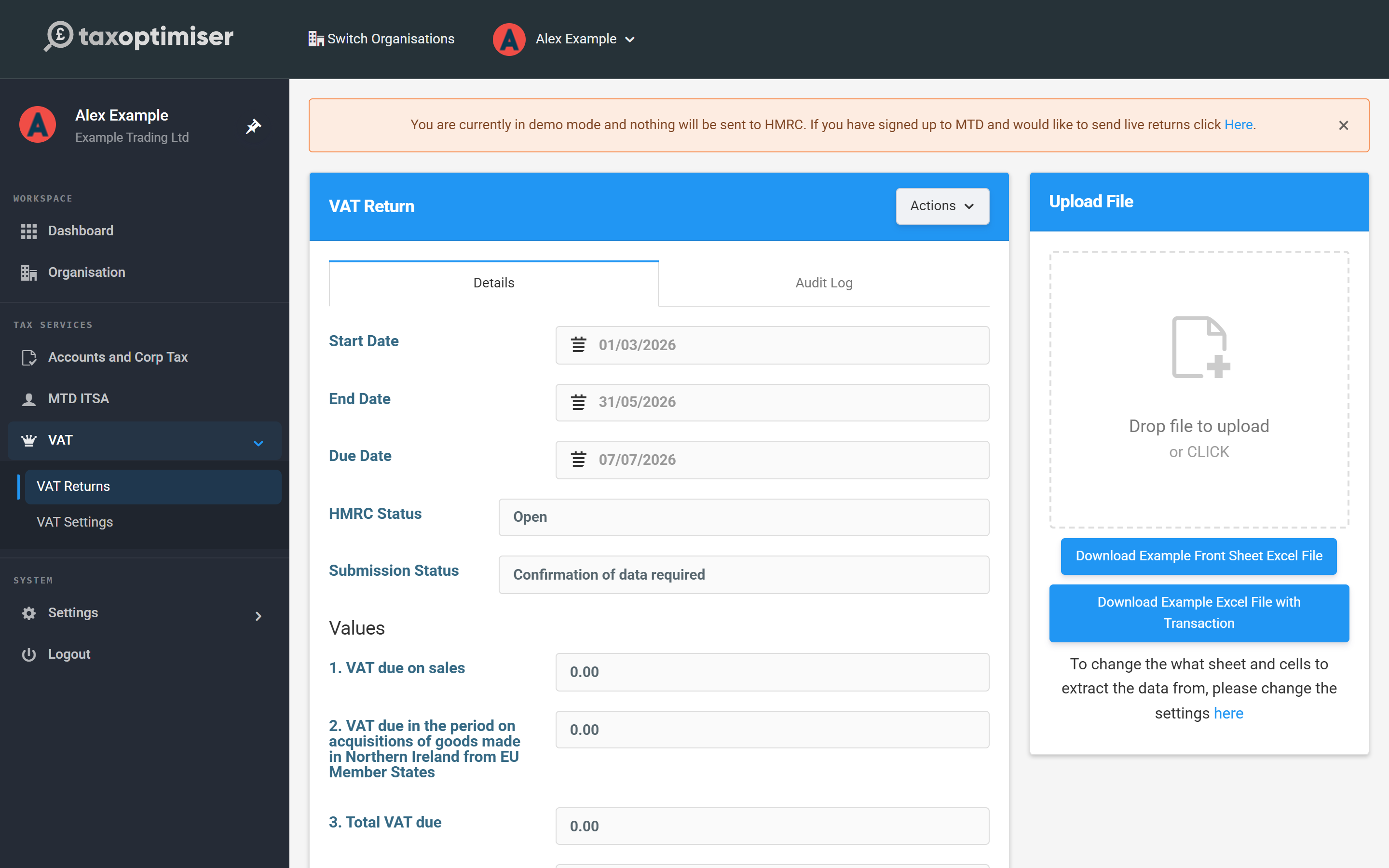Open VAT Settings submenu item
The image size is (1389, 868).
[153, 522]
